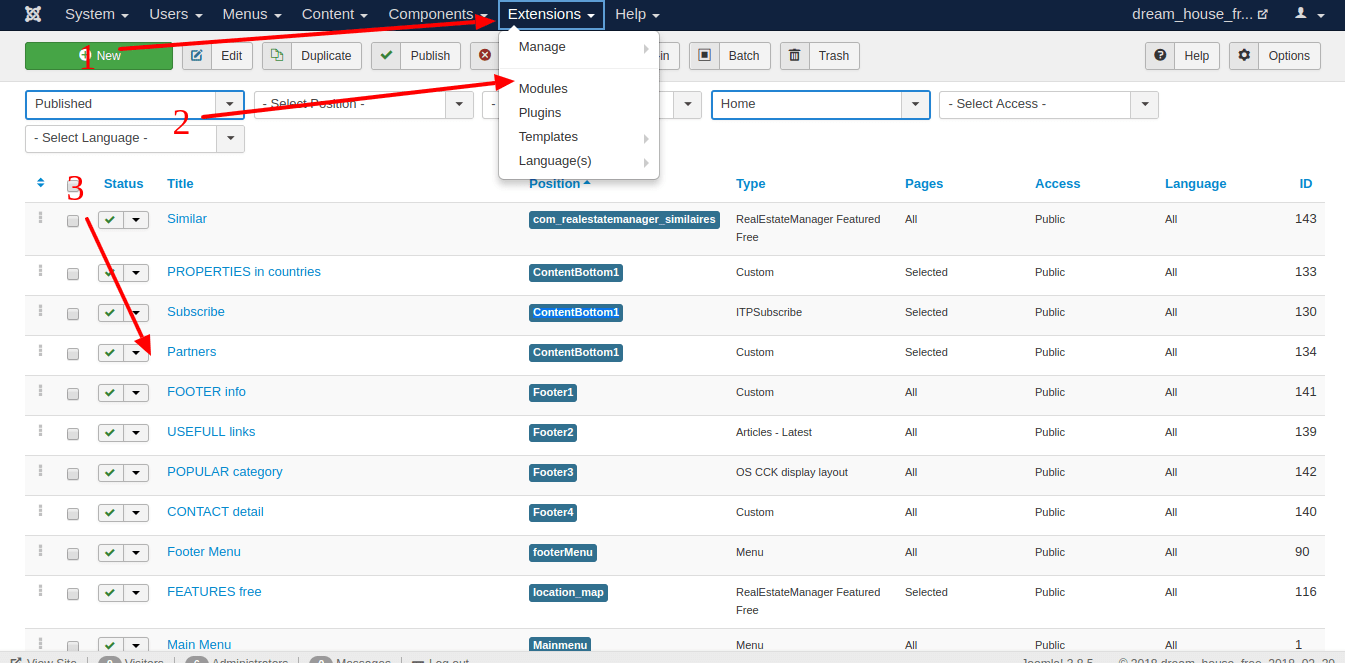Image resolution: width=1345 pixels, height=663 pixels.
Task: Click the Duplicate toolbar button
Action: pos(312,56)
